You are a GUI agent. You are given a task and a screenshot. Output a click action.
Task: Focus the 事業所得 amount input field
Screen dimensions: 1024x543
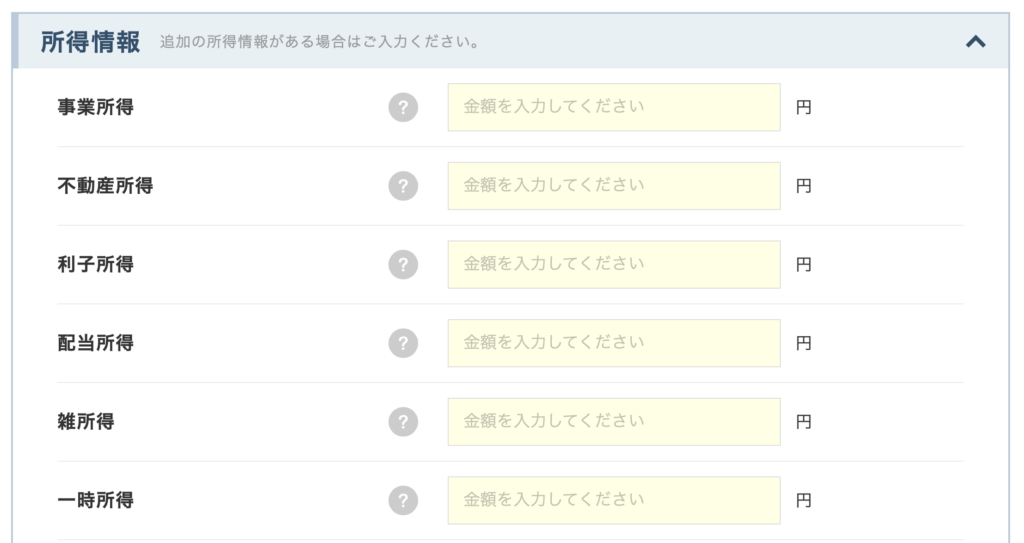click(x=613, y=107)
